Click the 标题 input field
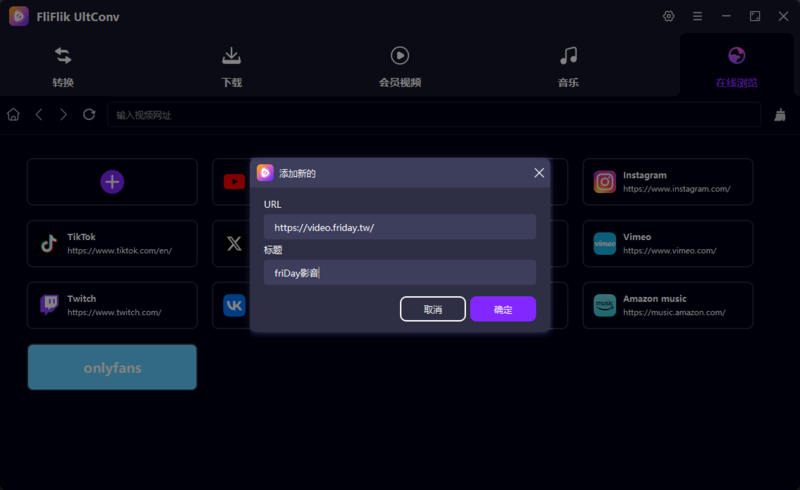800x490 pixels. click(x=399, y=272)
